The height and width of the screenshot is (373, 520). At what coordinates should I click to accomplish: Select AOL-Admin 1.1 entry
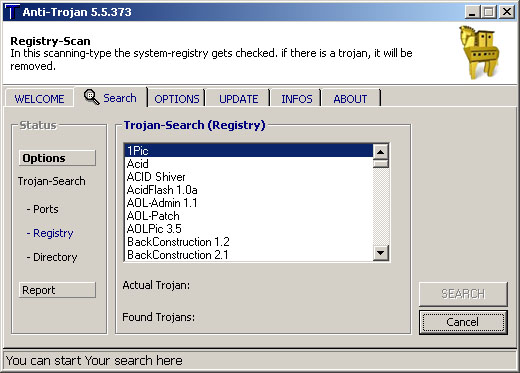248,203
